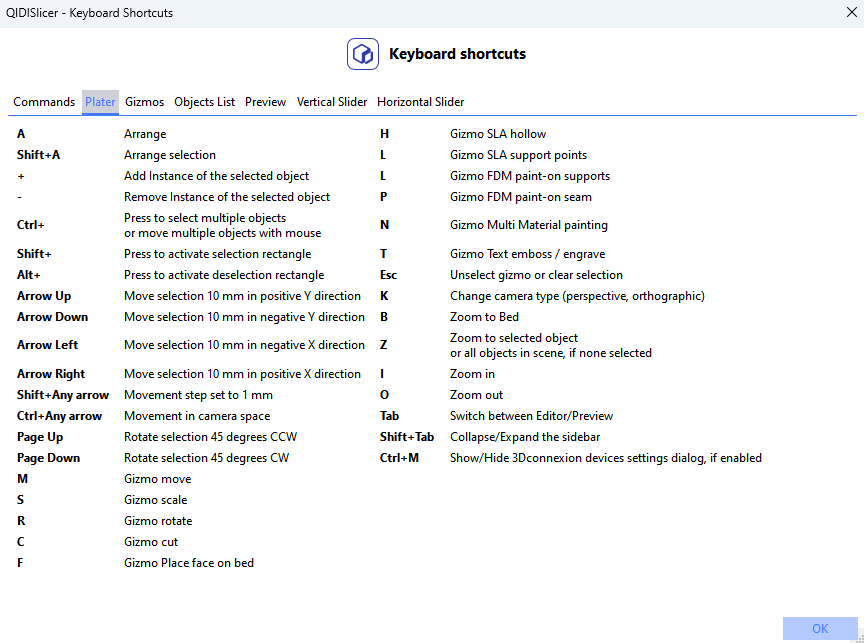The height and width of the screenshot is (643, 864).
Task: Click the 'Page Up' shortcut key label
Action: pos(40,437)
